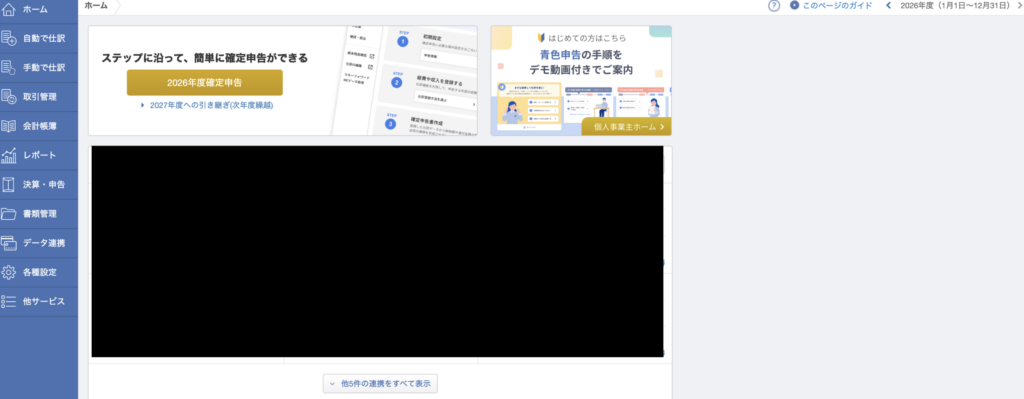This screenshot has height=399, width=1024.
Task: Click the Home house icon in sidebar
Action: coord(8,9)
